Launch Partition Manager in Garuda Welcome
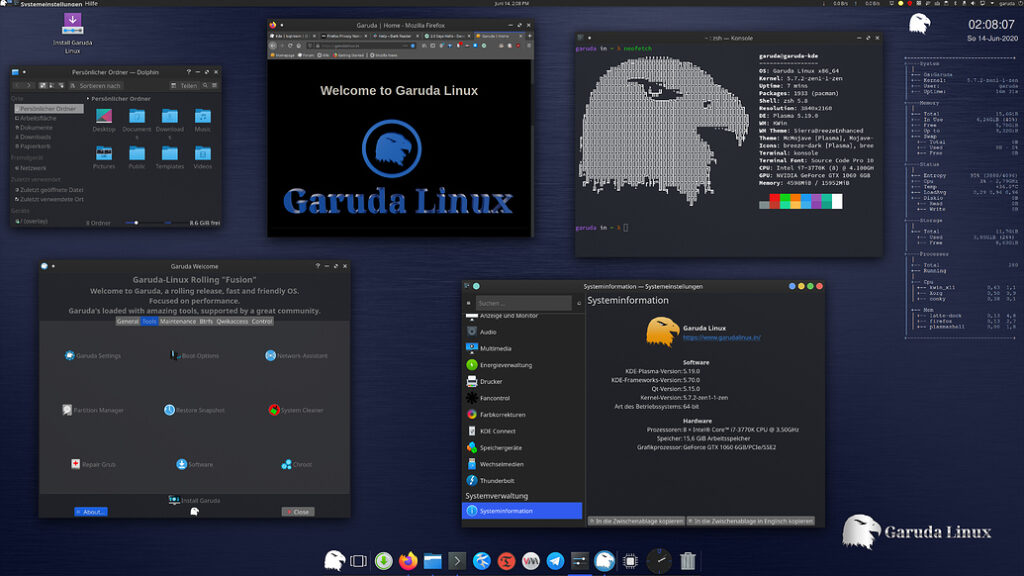Screen dimensions: 1024x576 click(x=67, y=409)
